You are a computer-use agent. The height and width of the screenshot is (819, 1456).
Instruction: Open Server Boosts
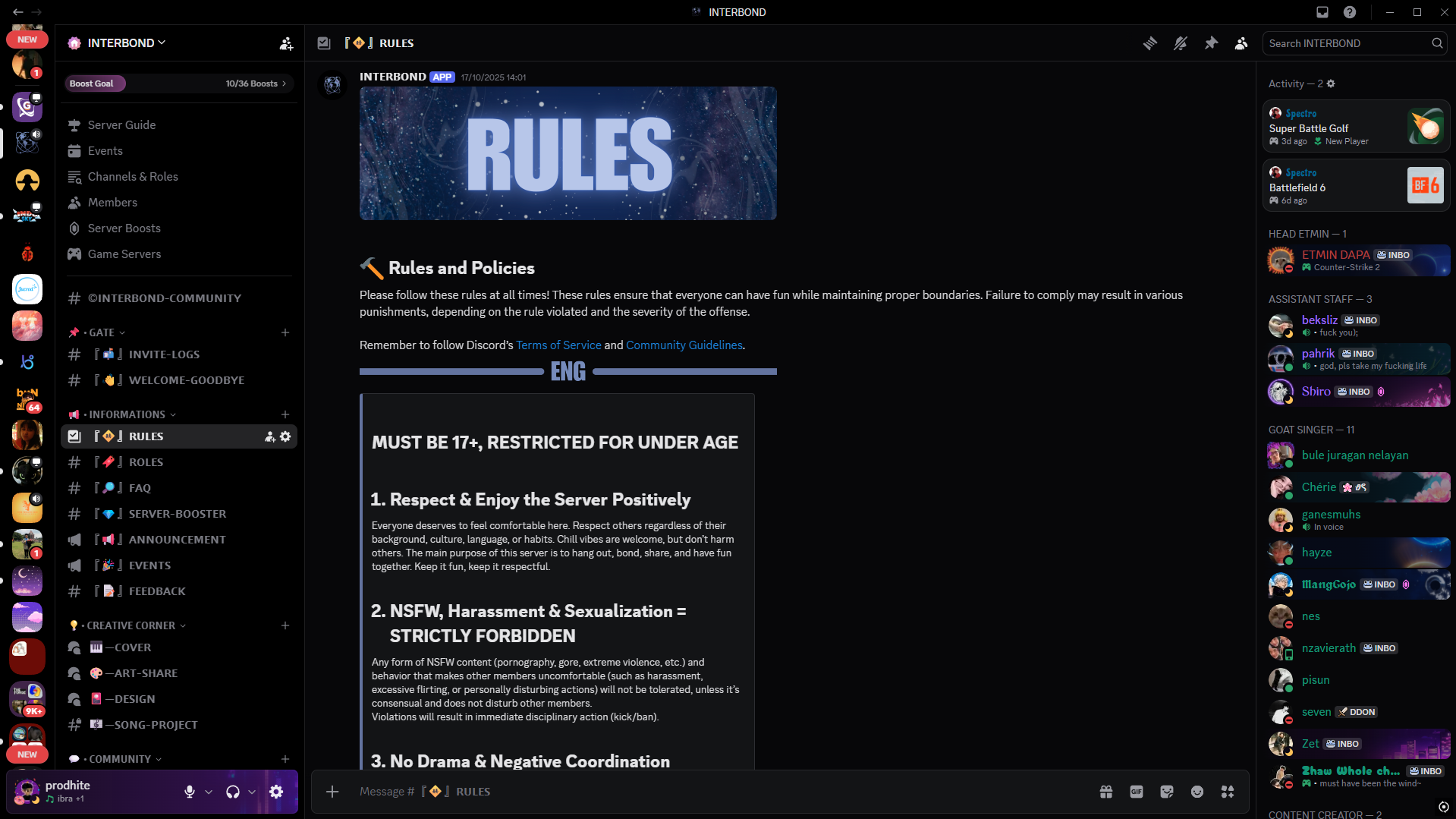pos(179,228)
